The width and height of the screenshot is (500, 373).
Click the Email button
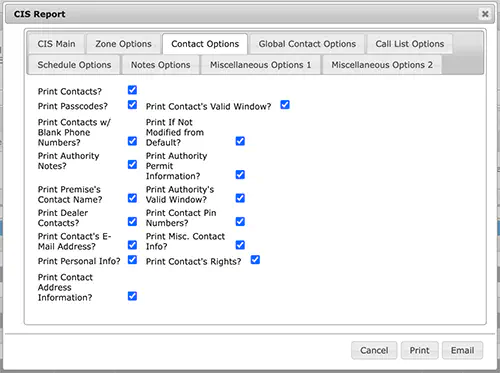point(462,350)
